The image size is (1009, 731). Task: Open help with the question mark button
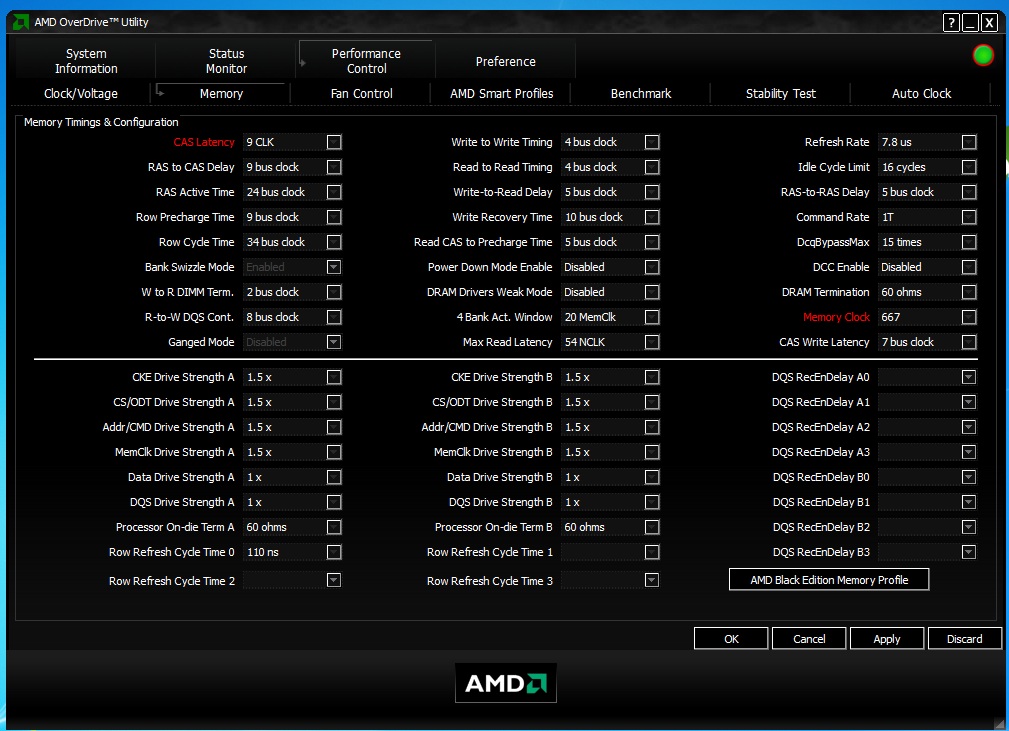pyautogui.click(x=952, y=23)
